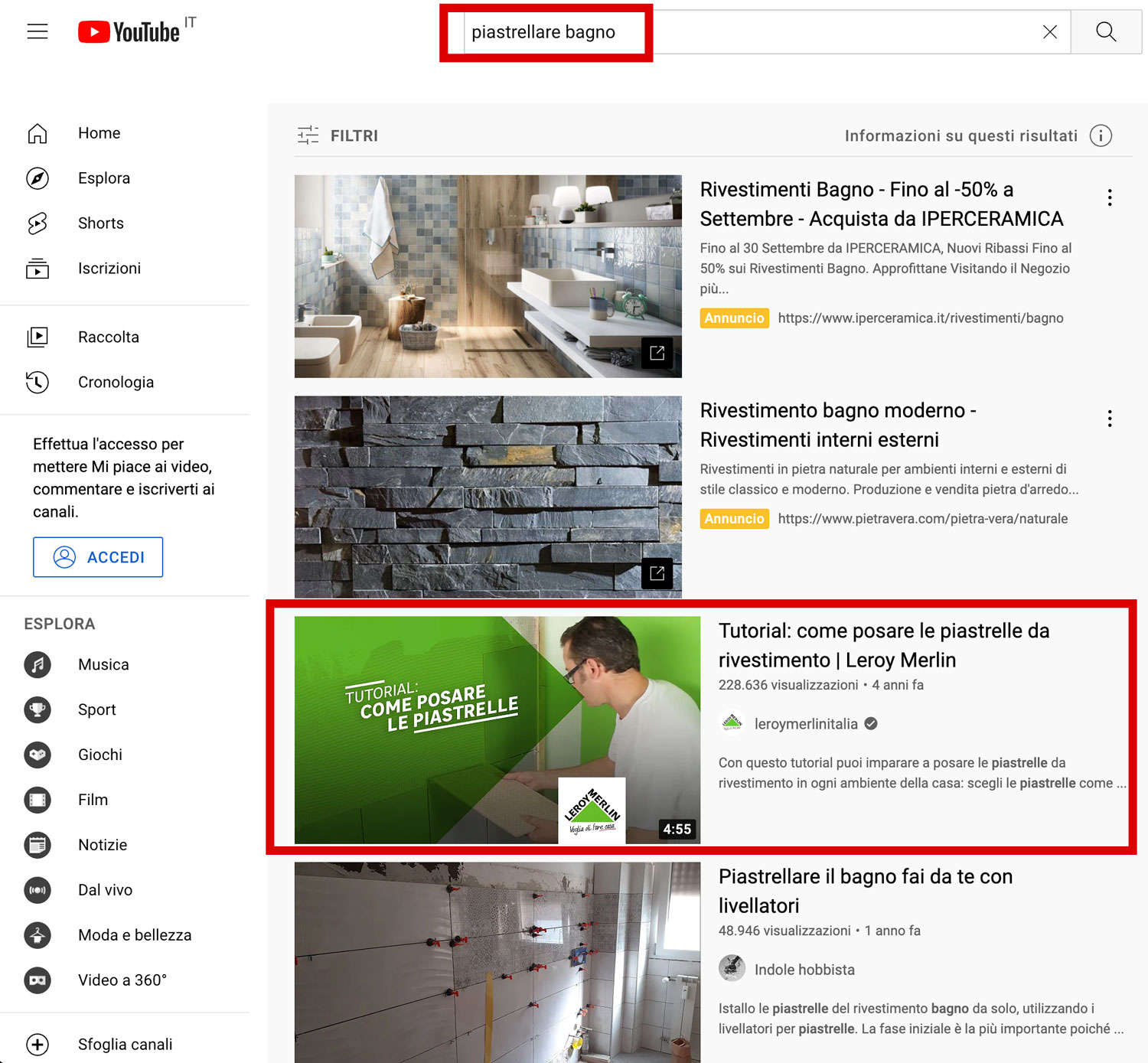Image resolution: width=1148 pixels, height=1063 pixels.
Task: Select Esplora label in sidebar
Action: click(x=104, y=178)
